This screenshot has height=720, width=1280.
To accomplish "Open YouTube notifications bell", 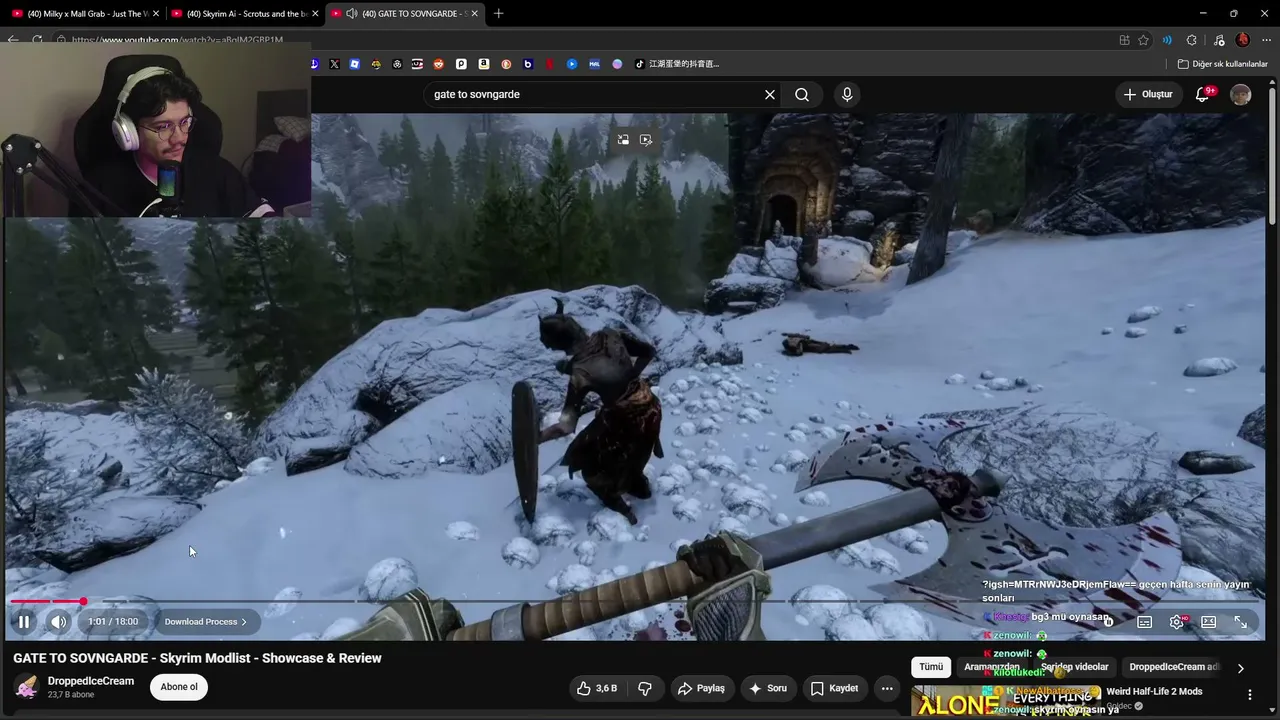I will tap(1204, 94).
